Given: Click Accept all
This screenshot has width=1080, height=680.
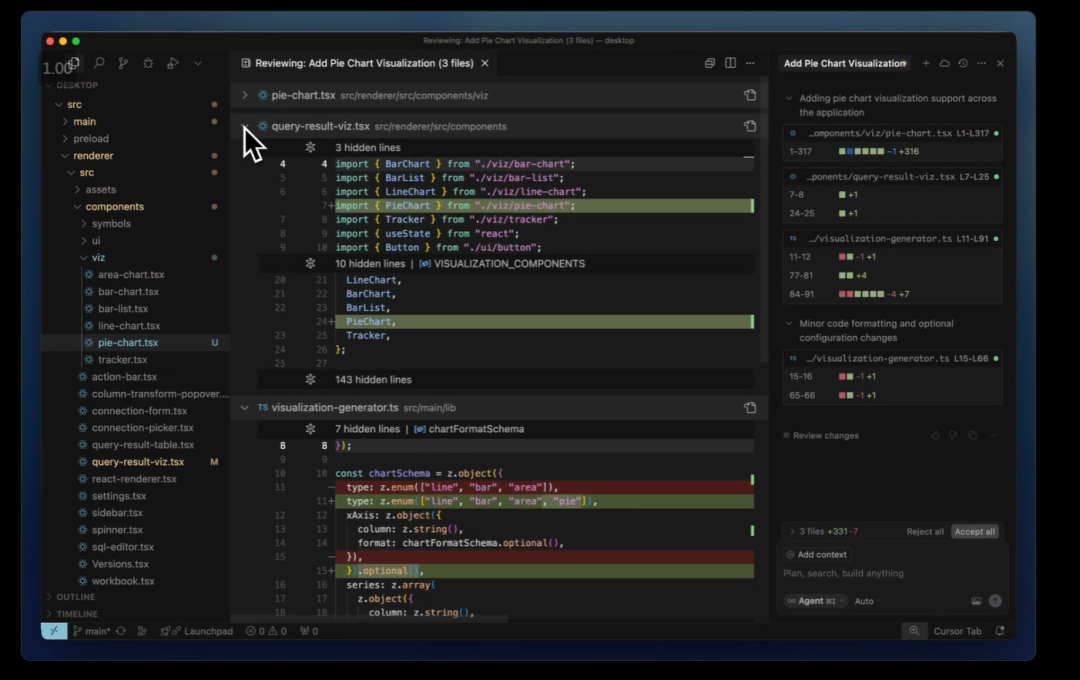Looking at the screenshot, I should click(974, 531).
